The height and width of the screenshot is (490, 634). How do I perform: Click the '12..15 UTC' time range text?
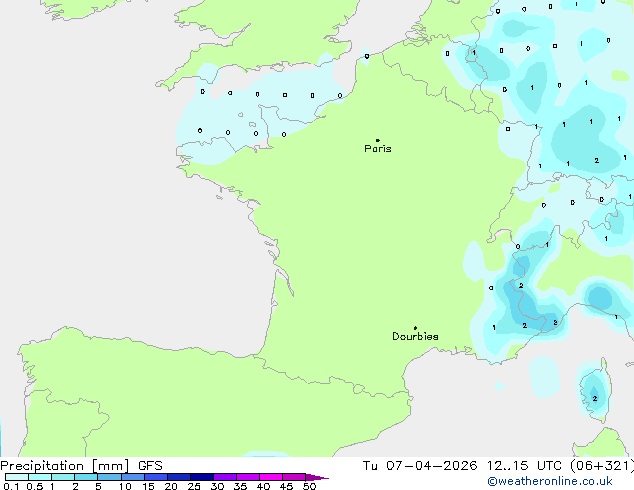pos(524,466)
